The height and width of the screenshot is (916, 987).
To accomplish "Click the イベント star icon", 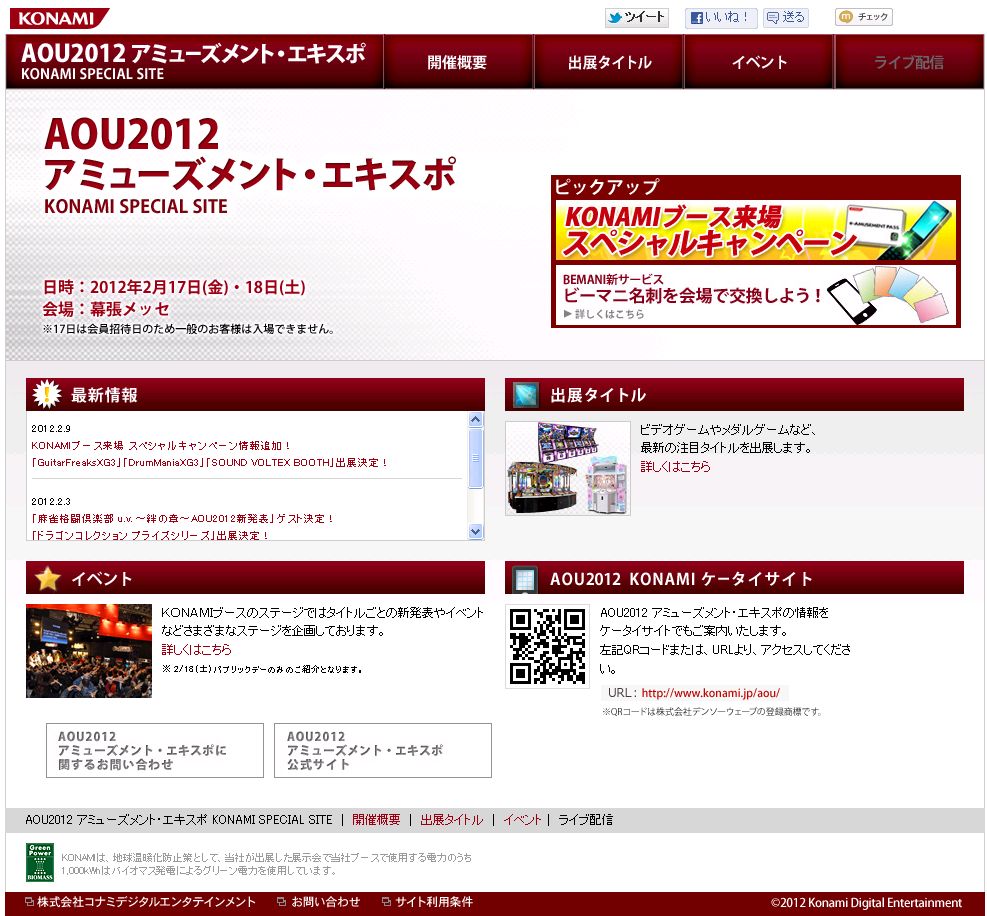I will [48, 578].
